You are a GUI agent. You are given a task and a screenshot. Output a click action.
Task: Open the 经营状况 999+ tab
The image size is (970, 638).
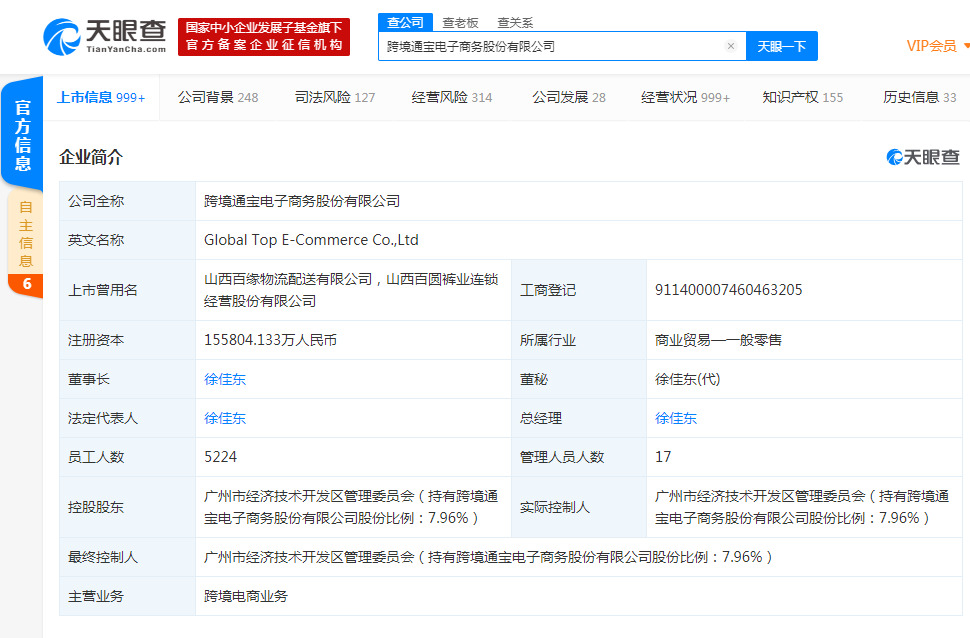(x=685, y=97)
